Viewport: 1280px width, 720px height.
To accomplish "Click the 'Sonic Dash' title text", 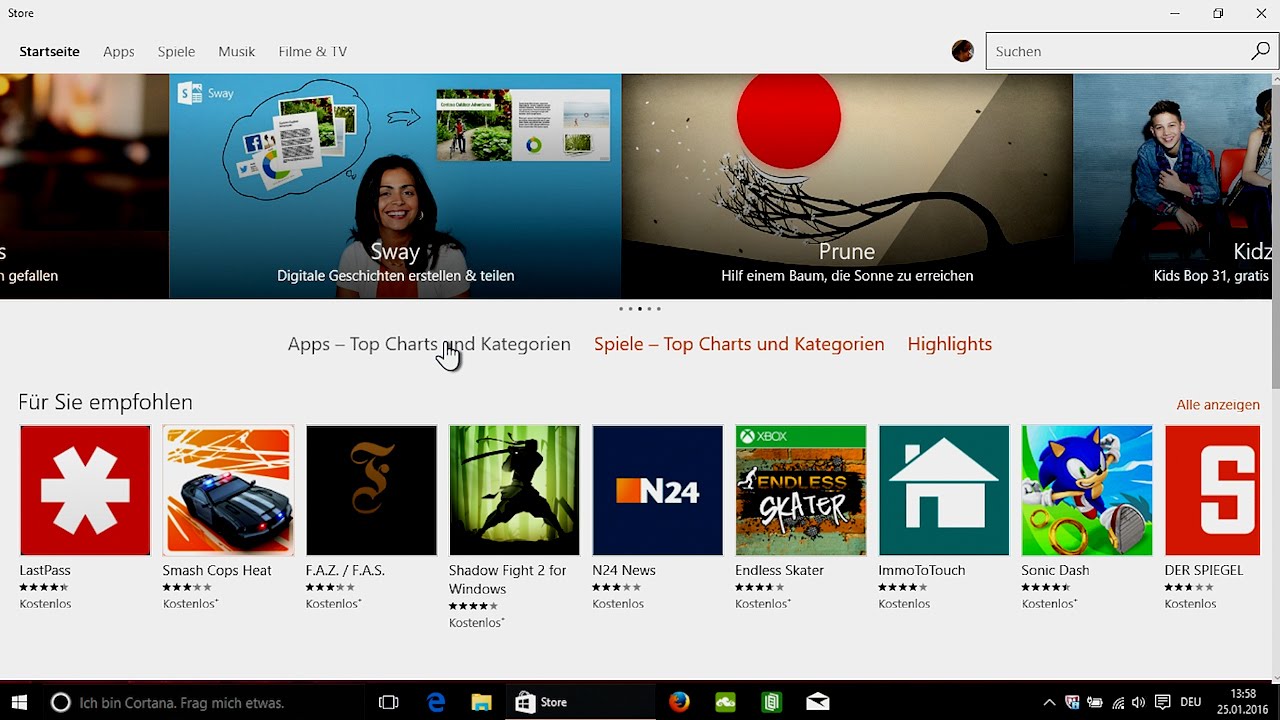I will (1055, 570).
